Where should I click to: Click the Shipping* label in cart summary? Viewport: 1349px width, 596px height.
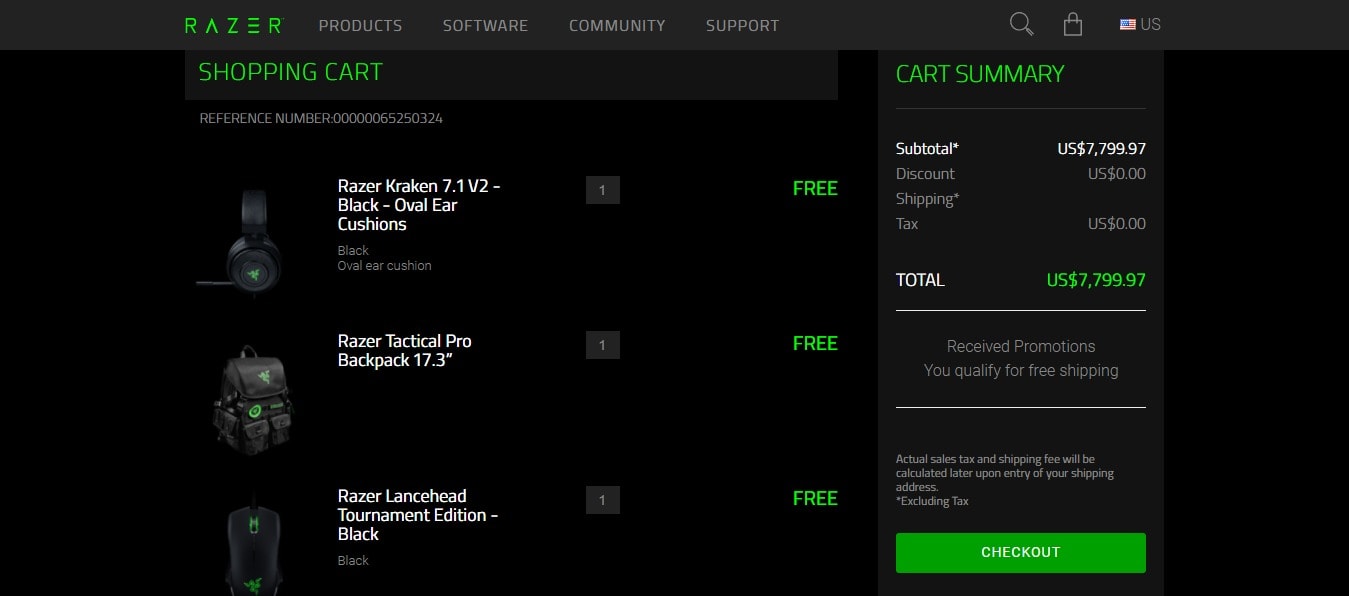[x=928, y=199]
